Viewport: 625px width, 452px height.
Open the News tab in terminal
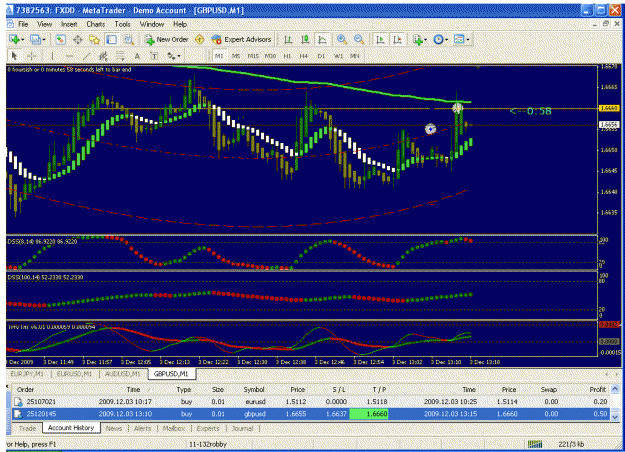click(114, 428)
